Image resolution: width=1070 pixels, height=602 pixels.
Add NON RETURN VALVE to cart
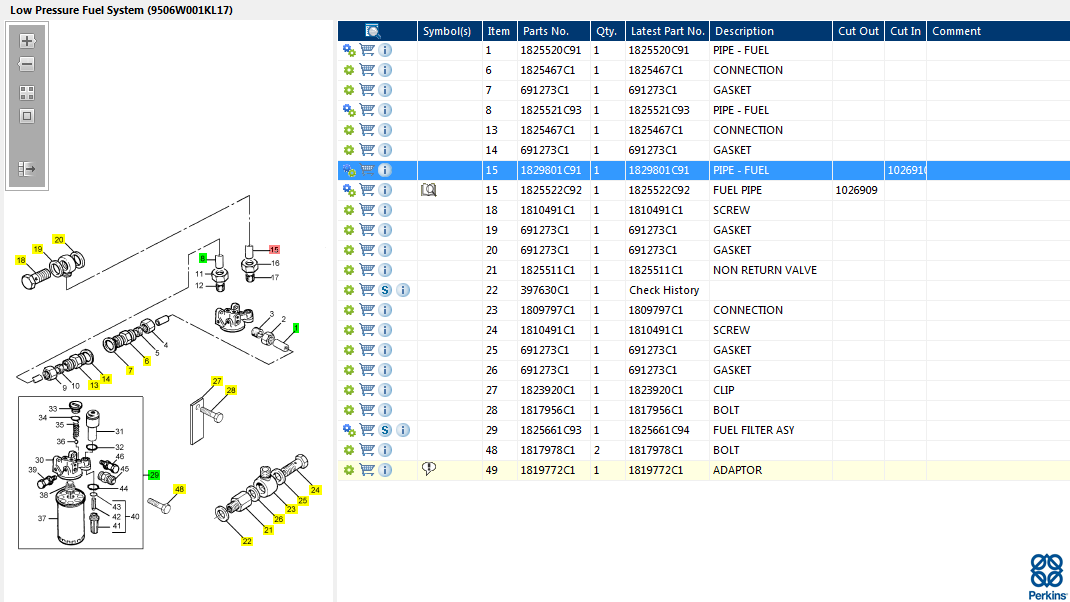(367, 270)
